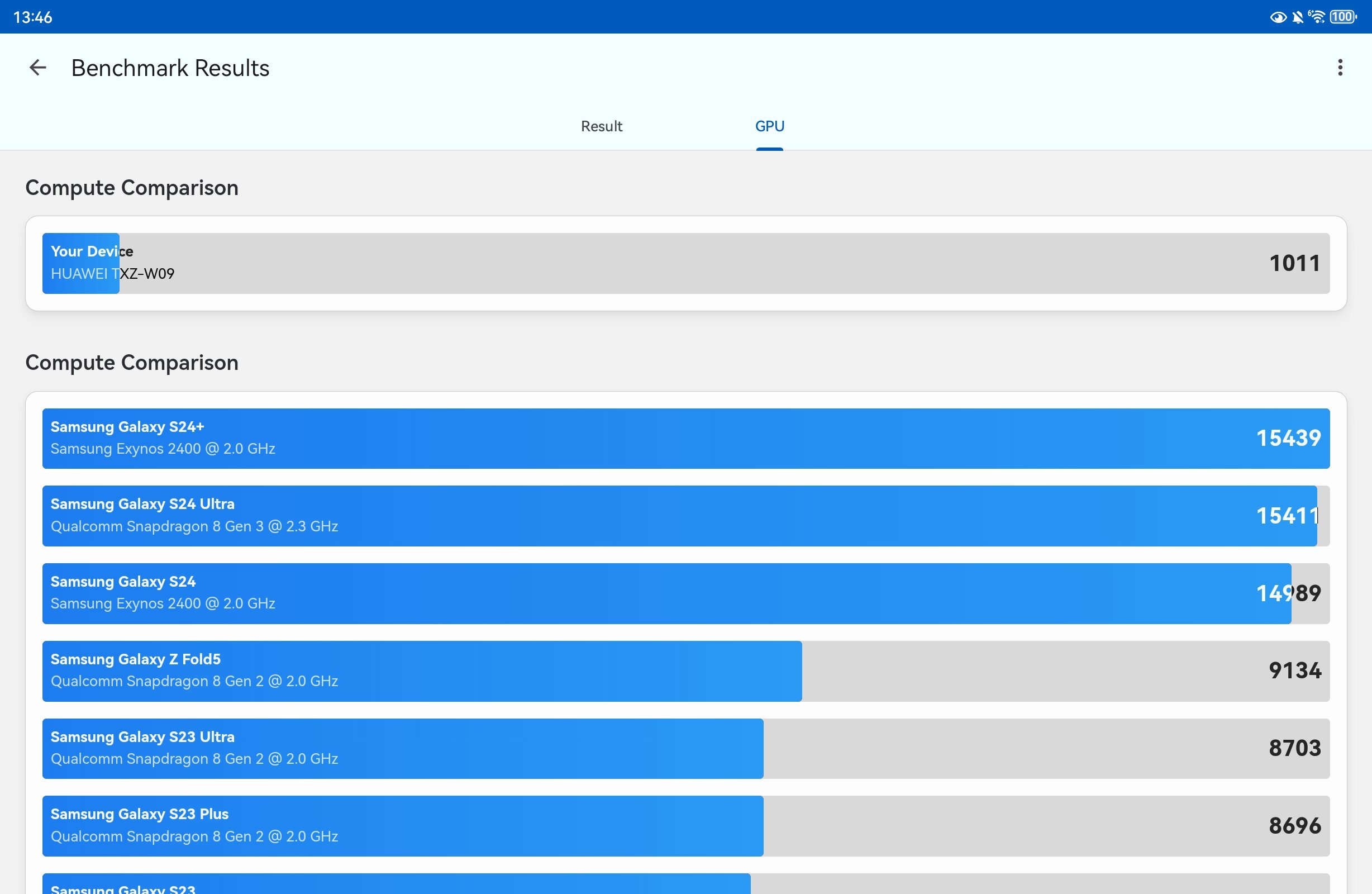Tap the Benchmark Results title

pyautogui.click(x=170, y=68)
